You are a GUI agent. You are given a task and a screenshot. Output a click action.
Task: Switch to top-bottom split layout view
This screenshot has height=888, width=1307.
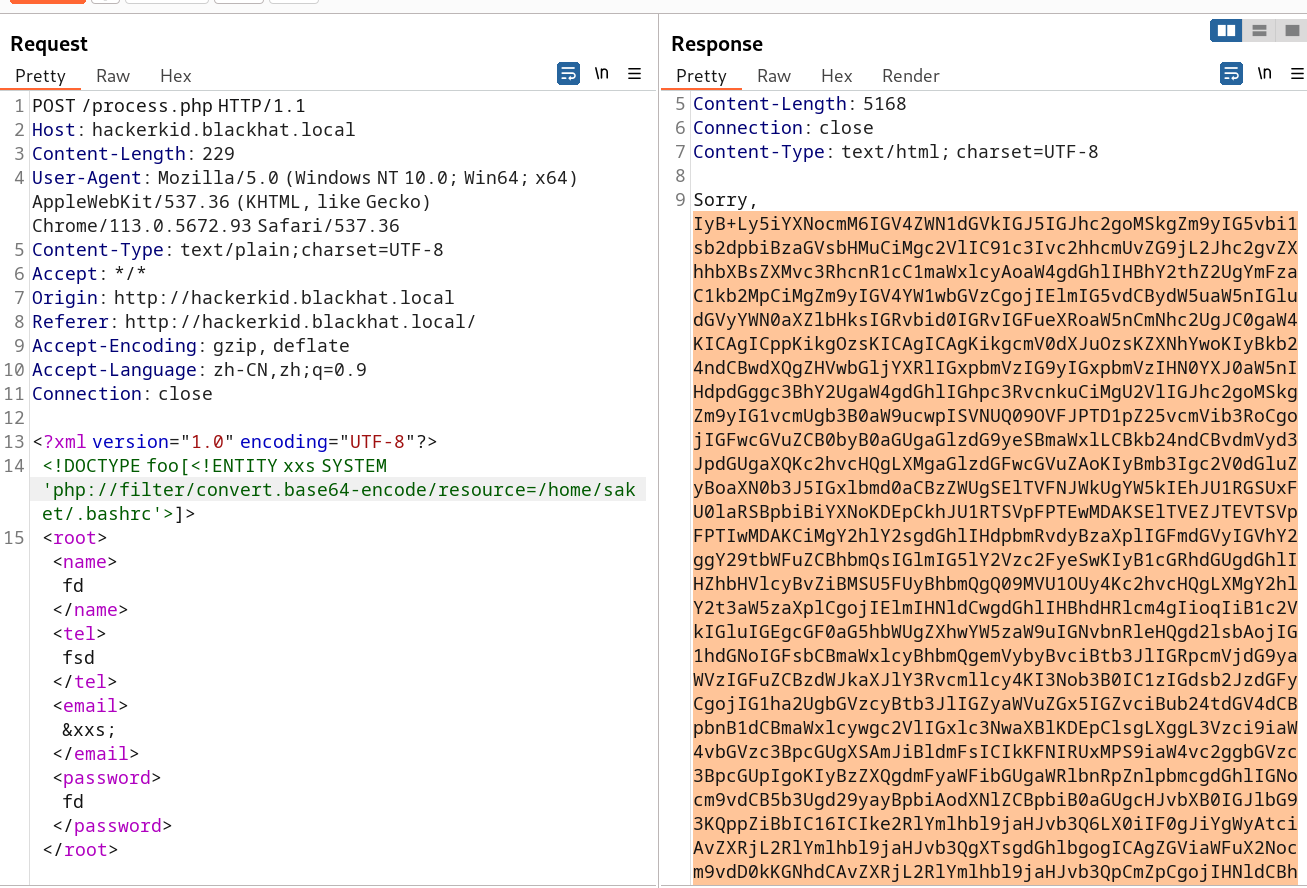click(1260, 31)
